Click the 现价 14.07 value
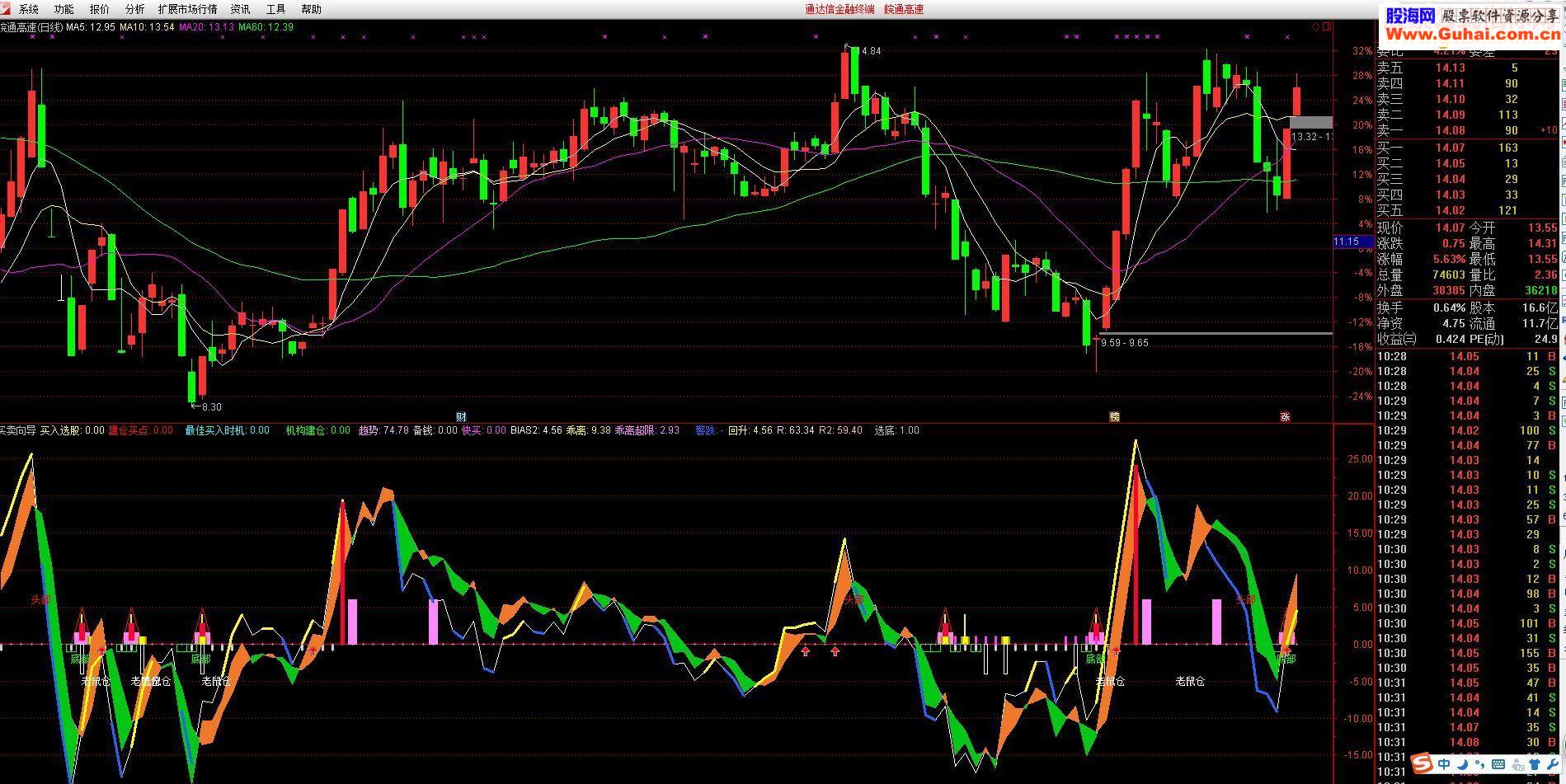 point(1449,228)
